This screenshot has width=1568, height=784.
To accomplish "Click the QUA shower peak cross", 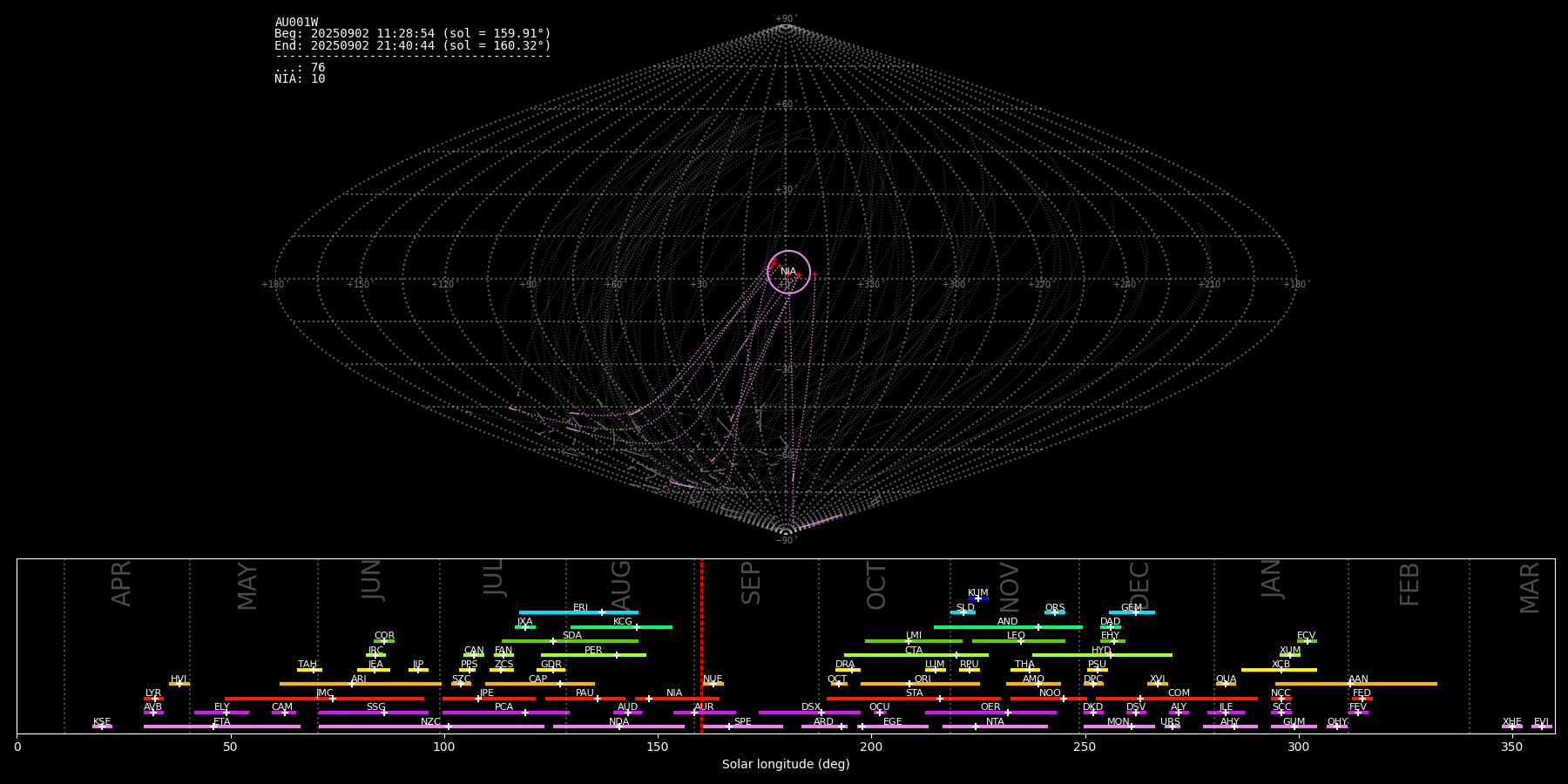I will [x=1226, y=684].
